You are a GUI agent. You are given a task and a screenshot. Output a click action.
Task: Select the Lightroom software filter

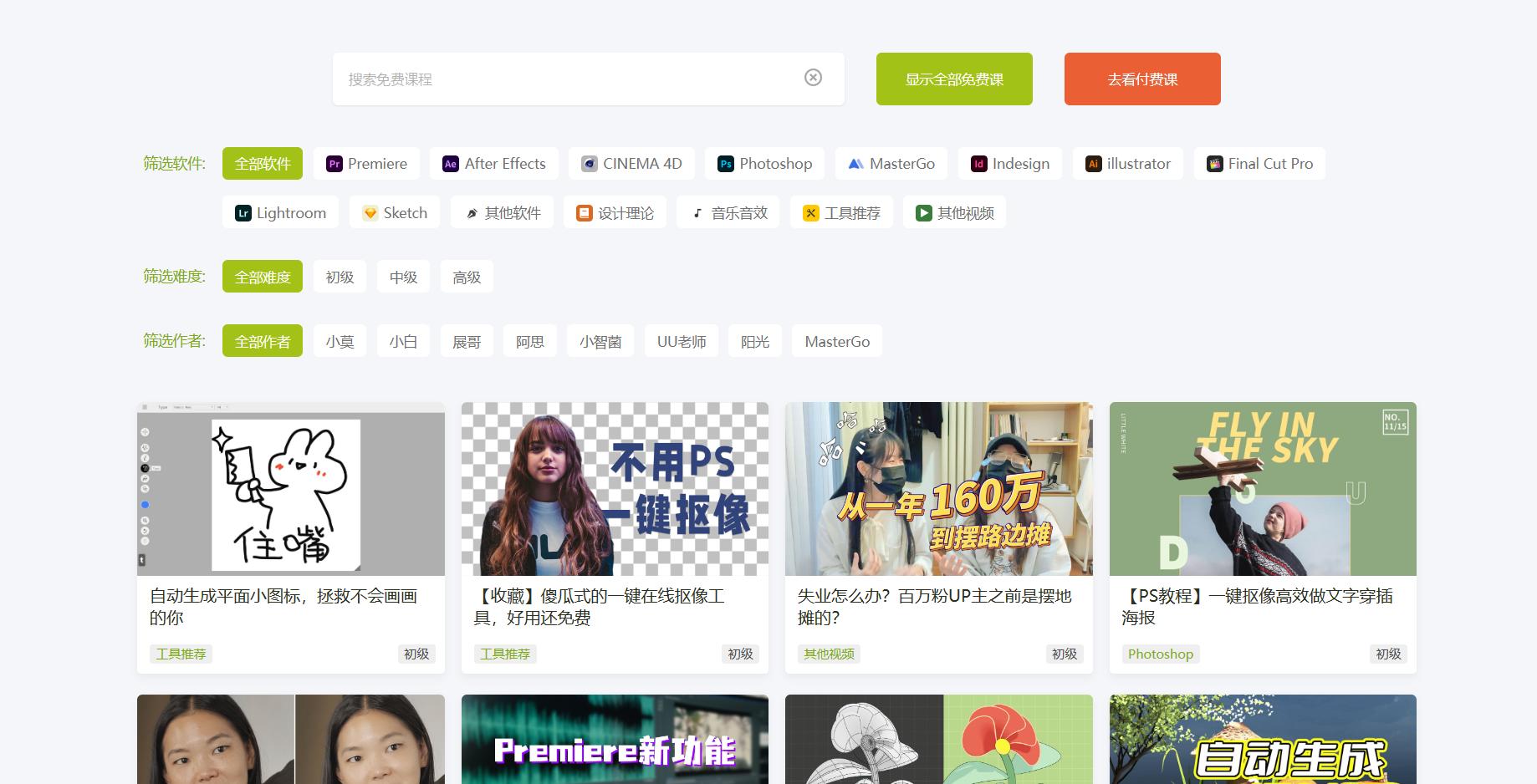(x=280, y=211)
